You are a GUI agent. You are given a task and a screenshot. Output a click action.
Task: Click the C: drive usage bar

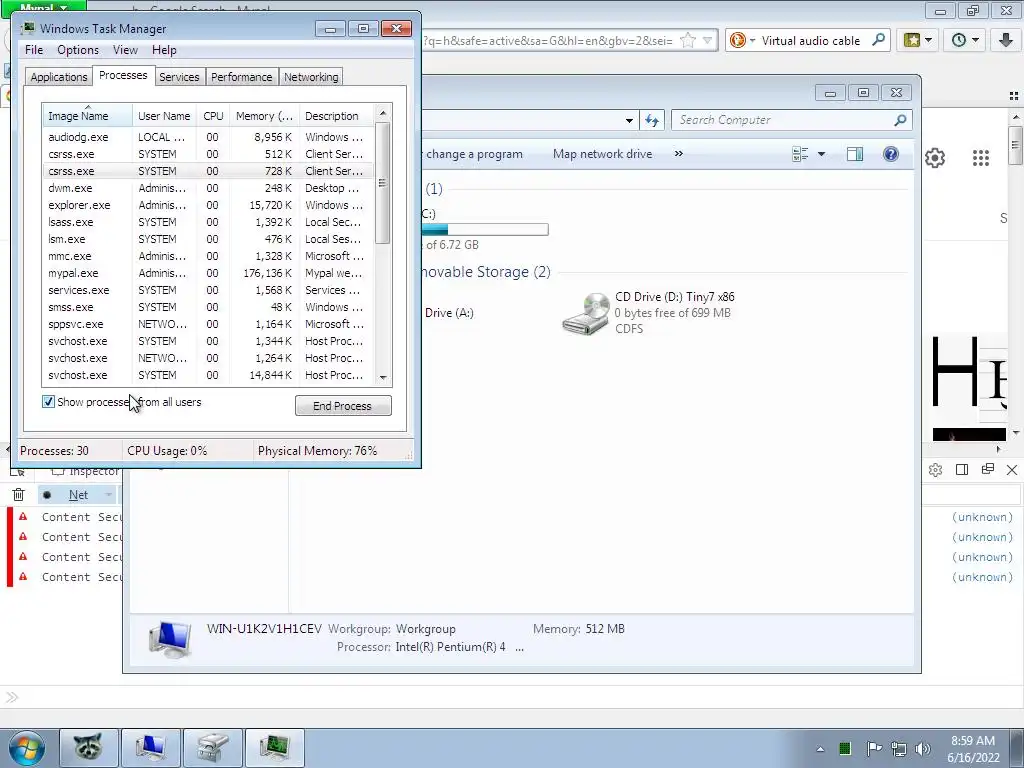tap(485, 229)
